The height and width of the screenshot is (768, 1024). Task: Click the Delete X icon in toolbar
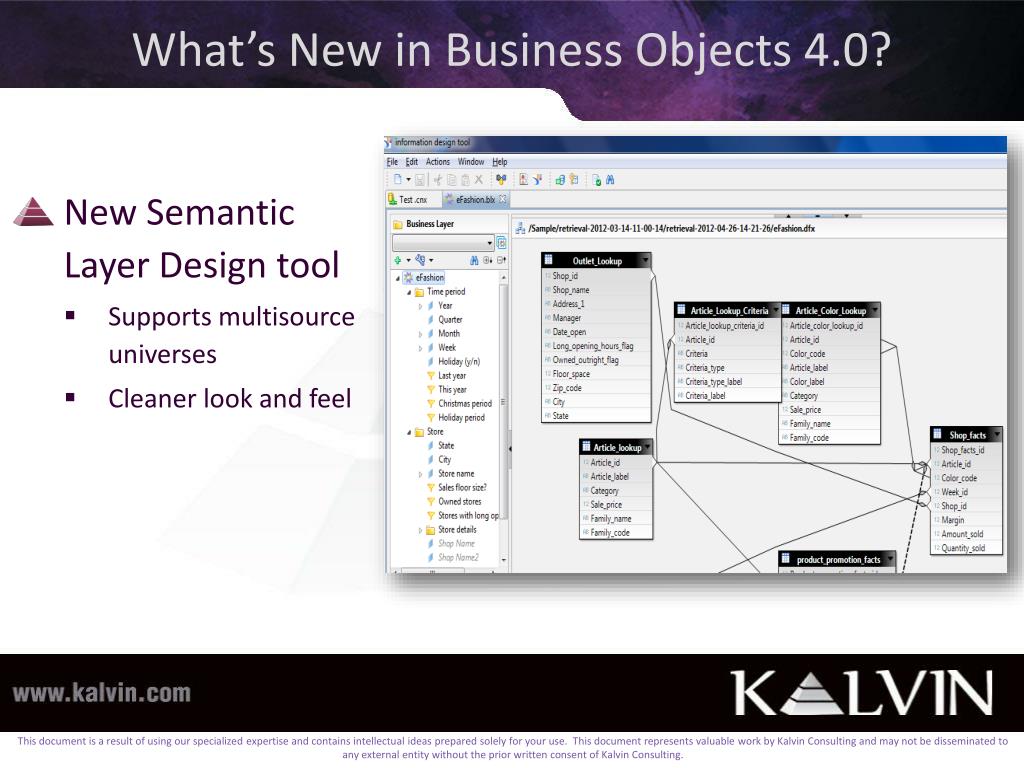tap(479, 180)
